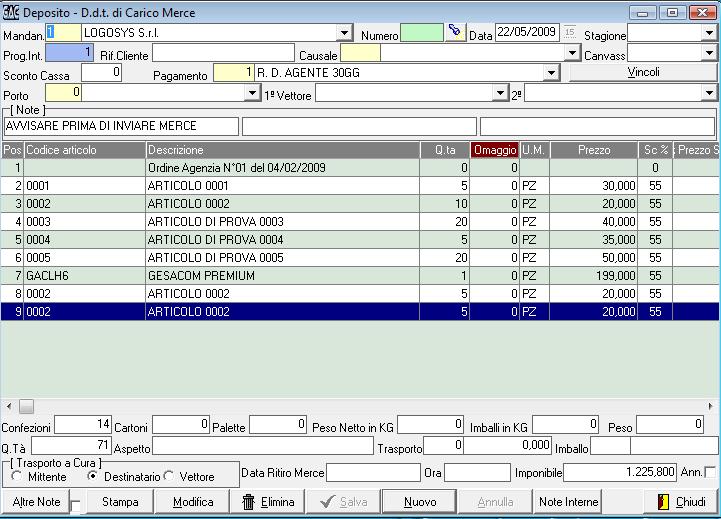Click the Aspetto input field
This screenshot has width=721, height=519.
263,446
